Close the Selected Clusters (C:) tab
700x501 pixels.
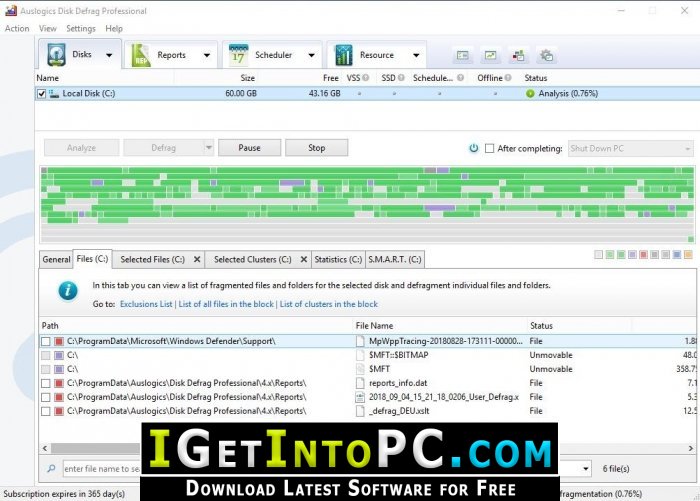tap(304, 260)
